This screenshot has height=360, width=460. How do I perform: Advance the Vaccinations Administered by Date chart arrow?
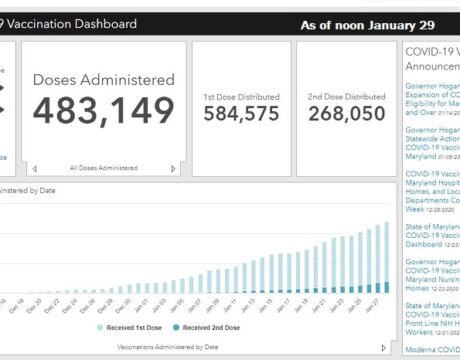coord(383,348)
